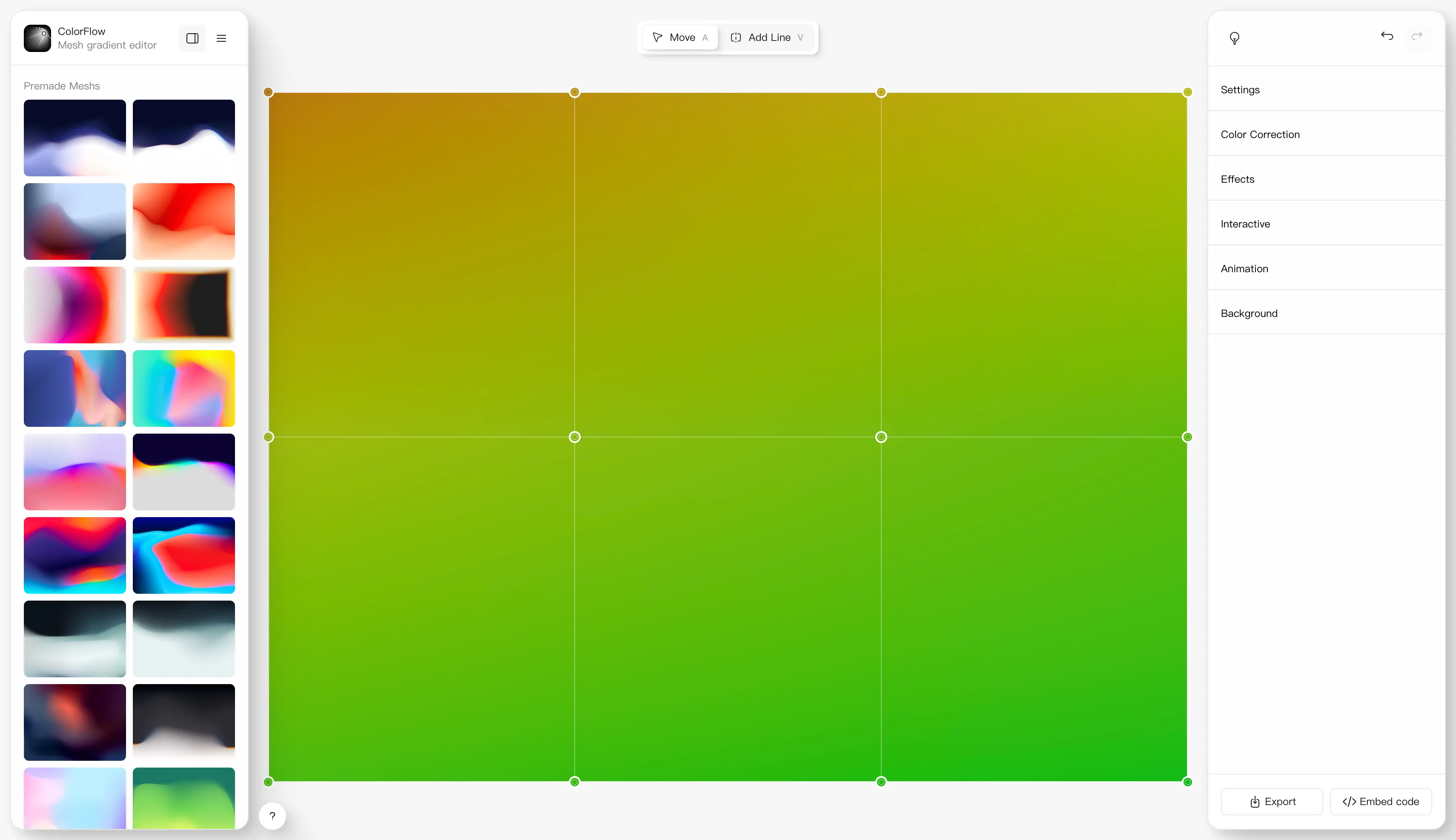
Task: Click the lightbulb tips icon
Action: (x=1234, y=38)
